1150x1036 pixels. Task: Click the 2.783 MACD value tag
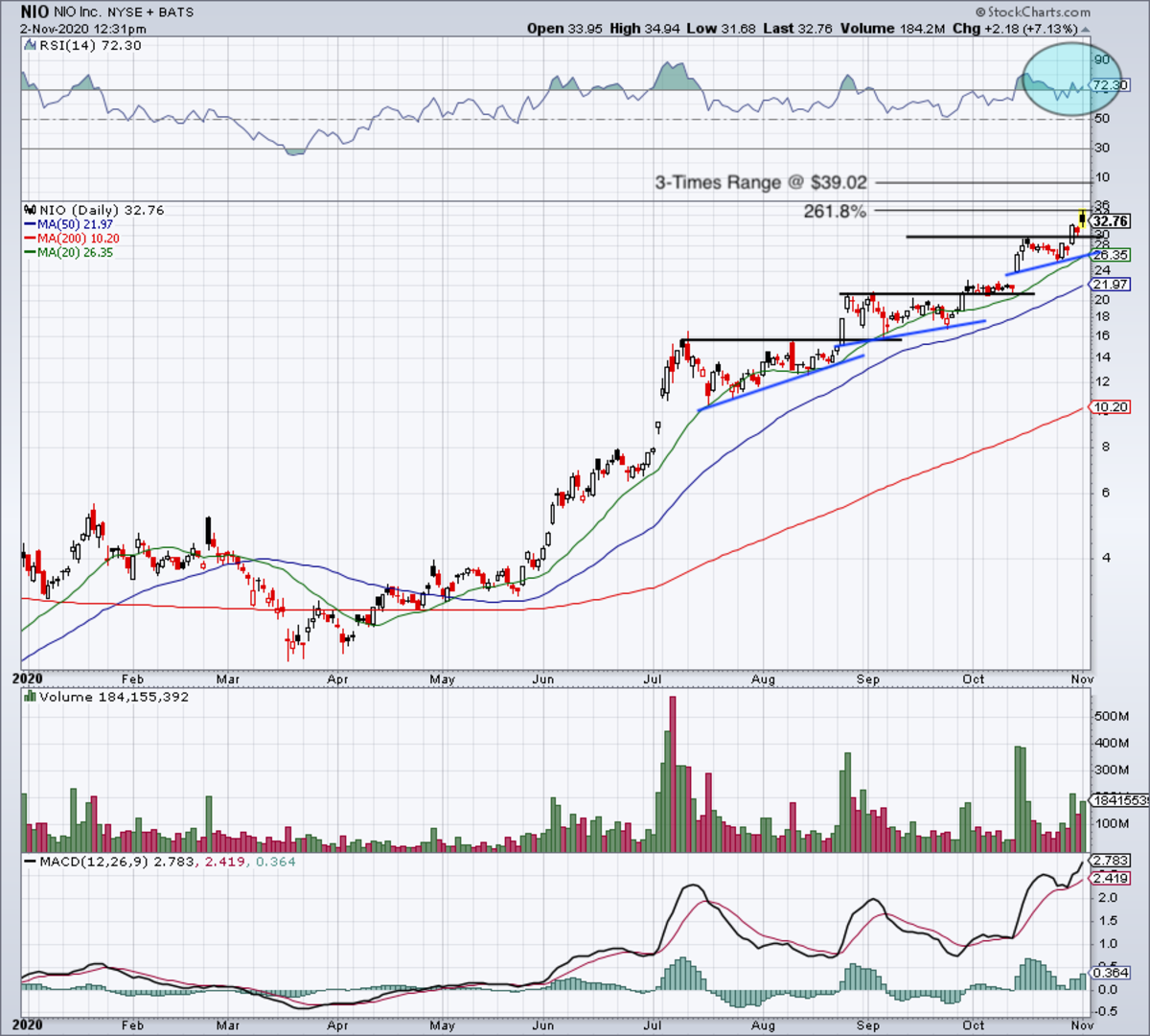click(x=1111, y=861)
